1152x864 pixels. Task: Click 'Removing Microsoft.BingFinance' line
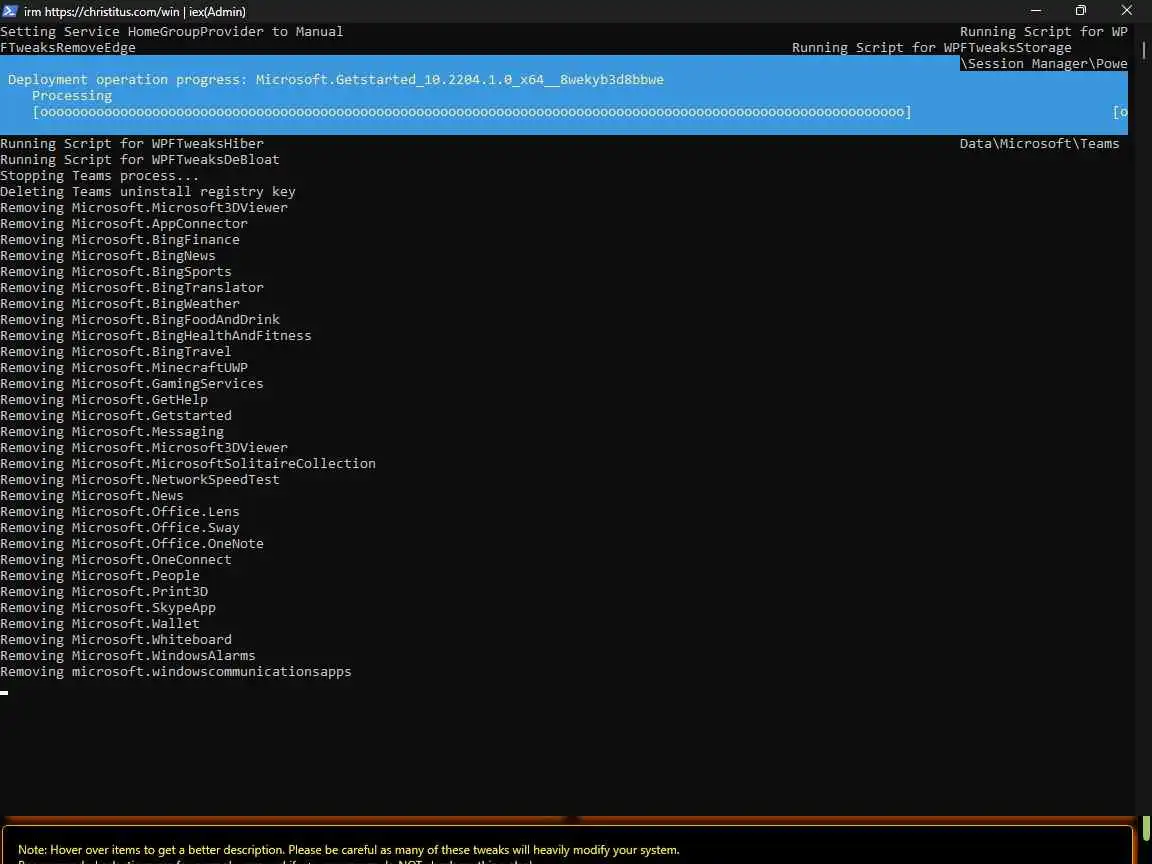(120, 240)
